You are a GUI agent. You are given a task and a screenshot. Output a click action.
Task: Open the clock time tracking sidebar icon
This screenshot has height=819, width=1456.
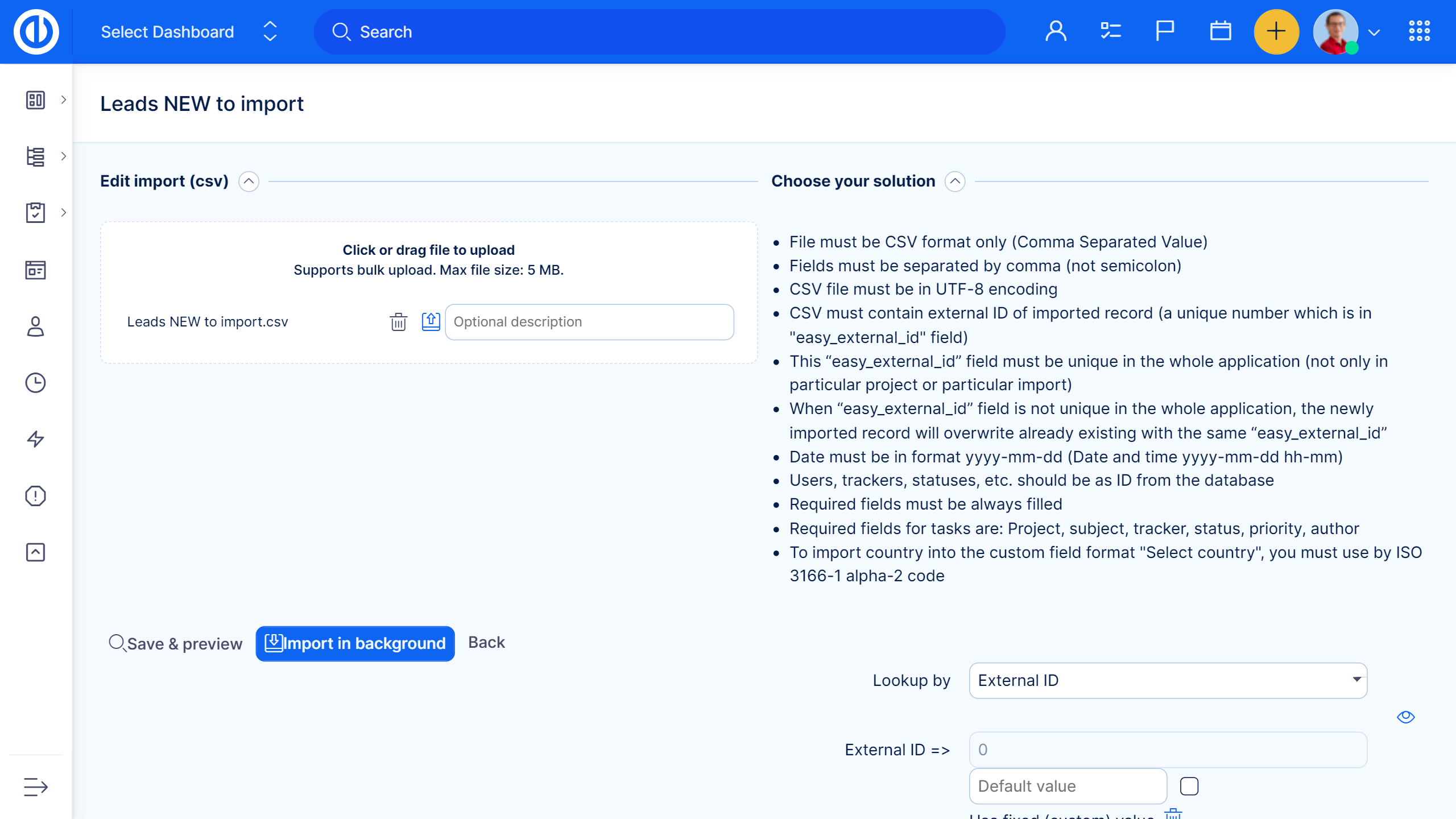(35, 383)
